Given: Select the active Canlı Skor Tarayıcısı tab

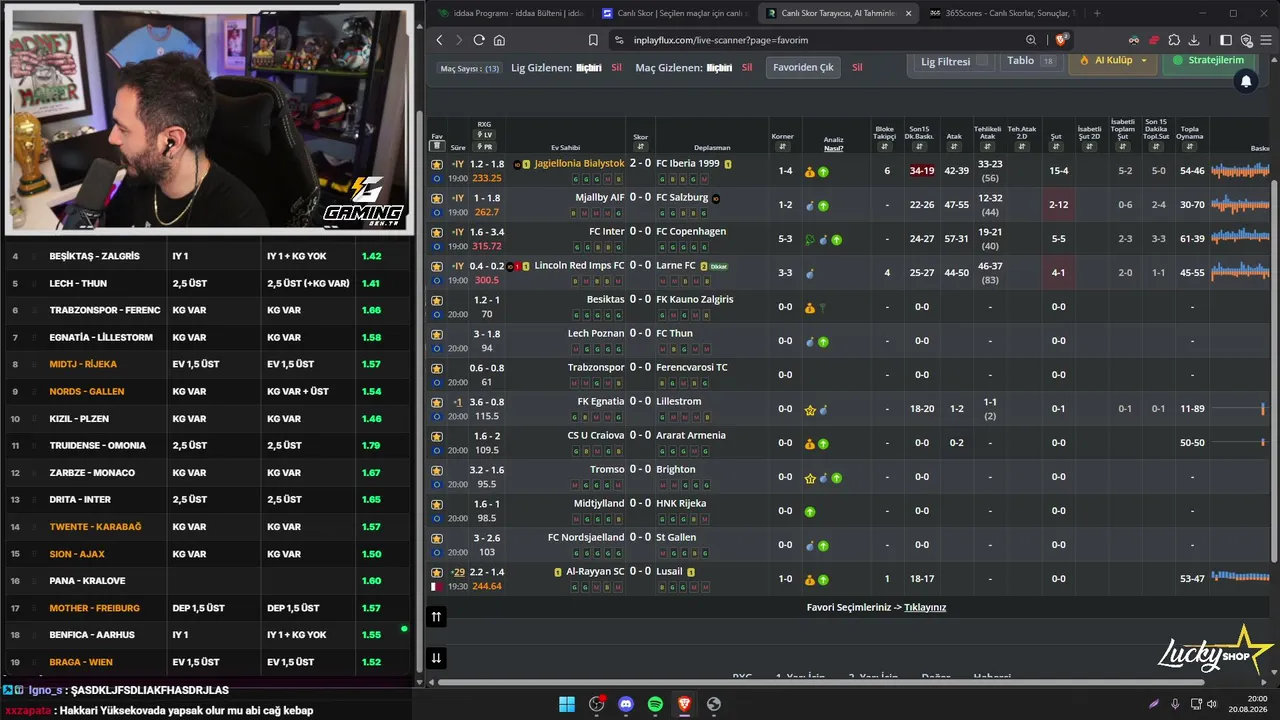Looking at the screenshot, I should coord(838,13).
